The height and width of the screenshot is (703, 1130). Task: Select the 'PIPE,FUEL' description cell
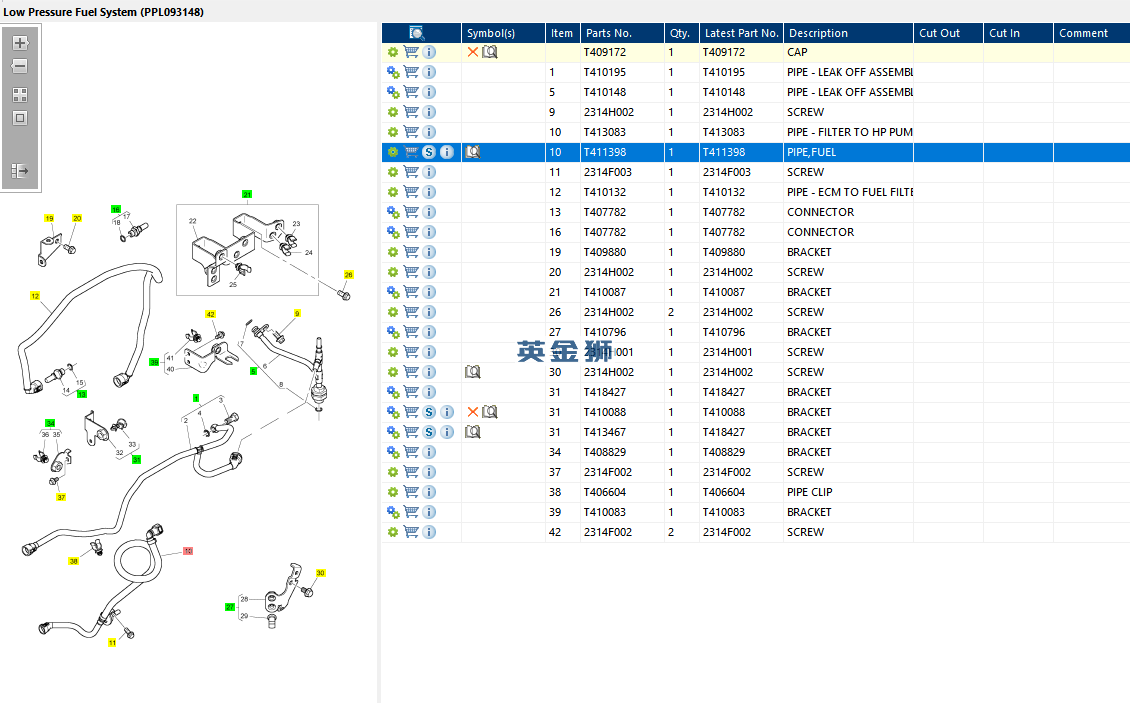[x=848, y=152]
